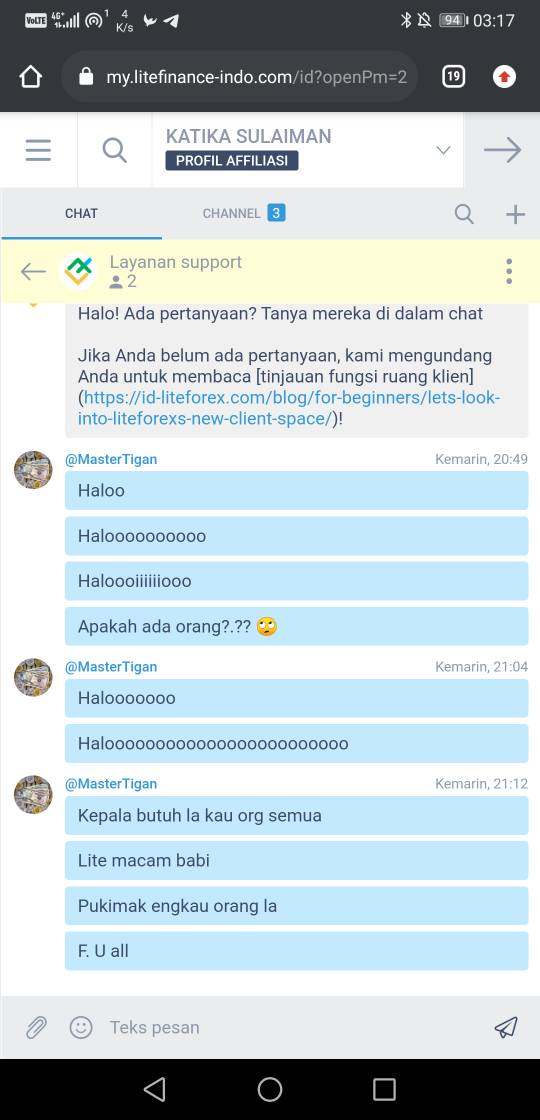The width and height of the screenshot is (540, 1120).
Task: Open the id-liteforex.com blog link
Action: [x=289, y=408]
